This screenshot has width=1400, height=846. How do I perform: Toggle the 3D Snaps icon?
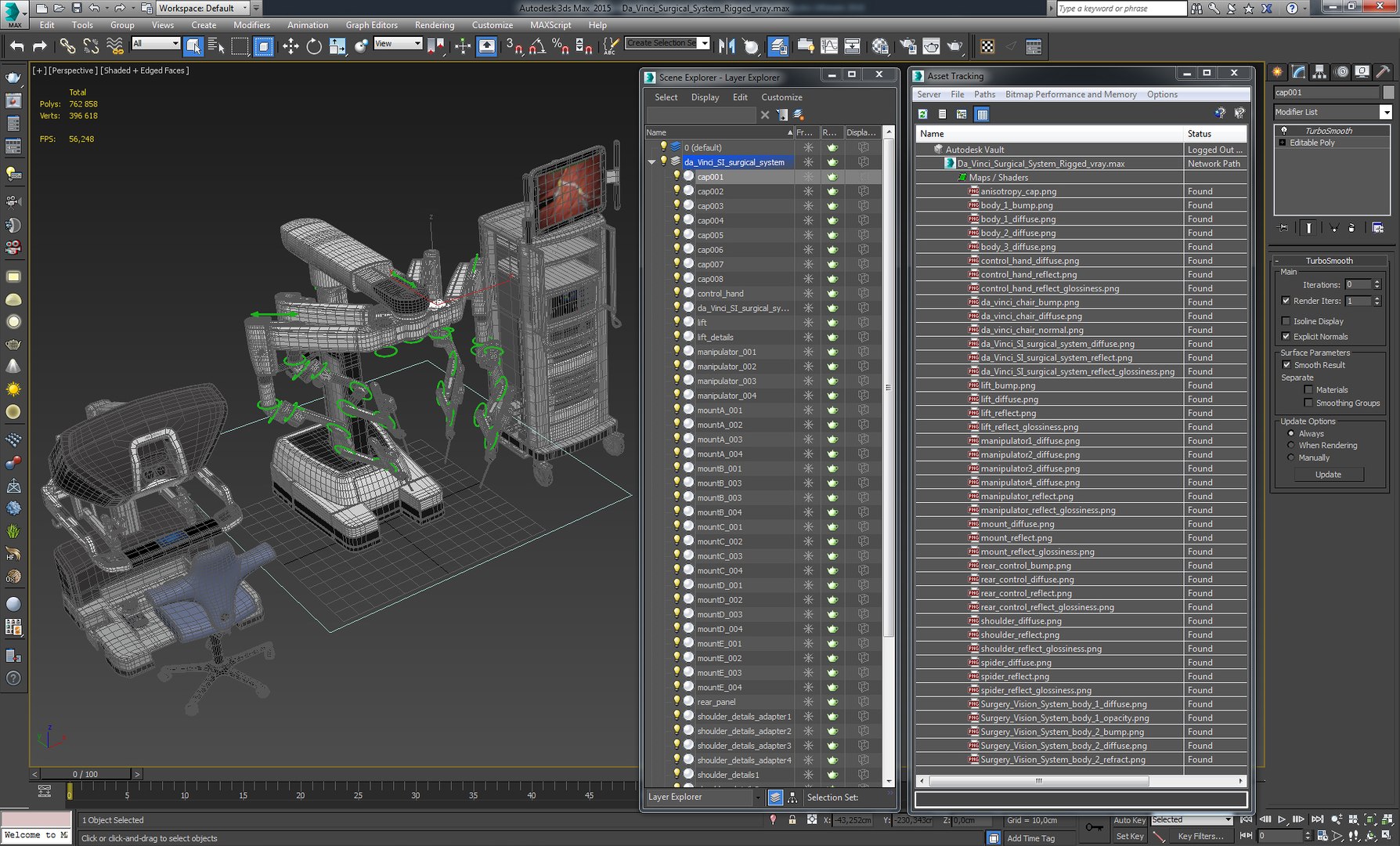point(514,46)
